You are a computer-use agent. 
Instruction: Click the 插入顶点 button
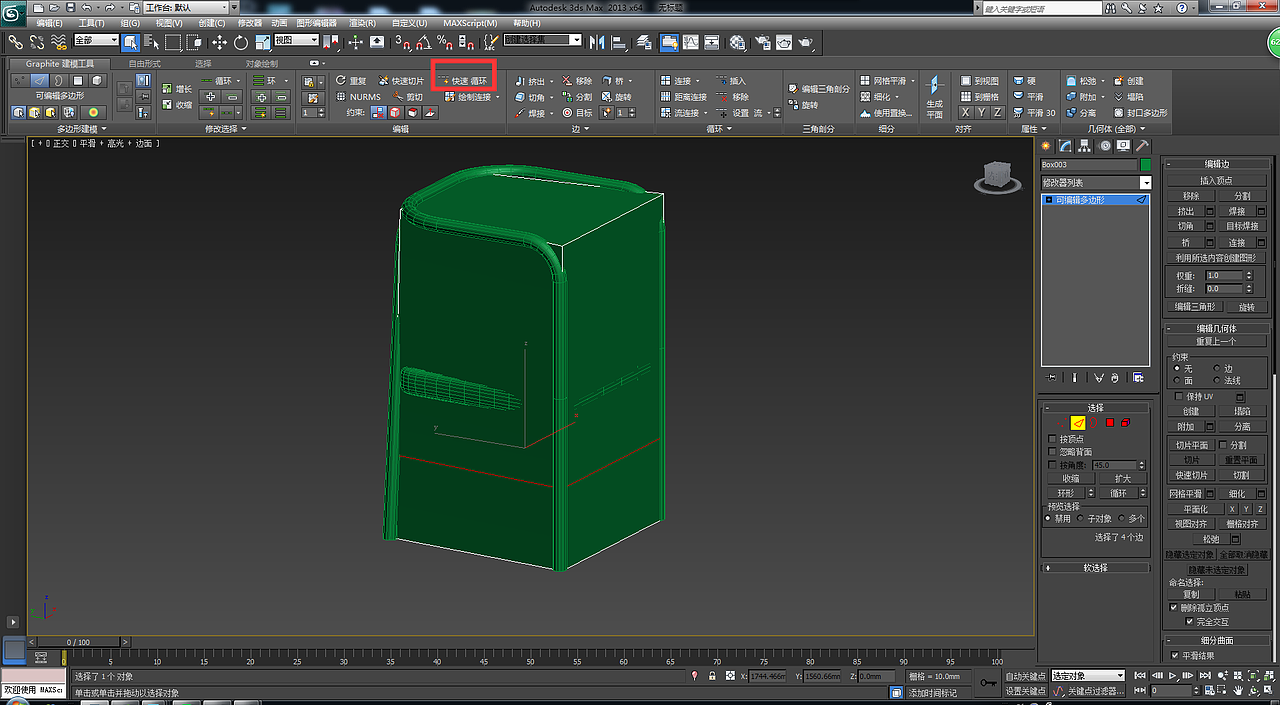point(1216,181)
